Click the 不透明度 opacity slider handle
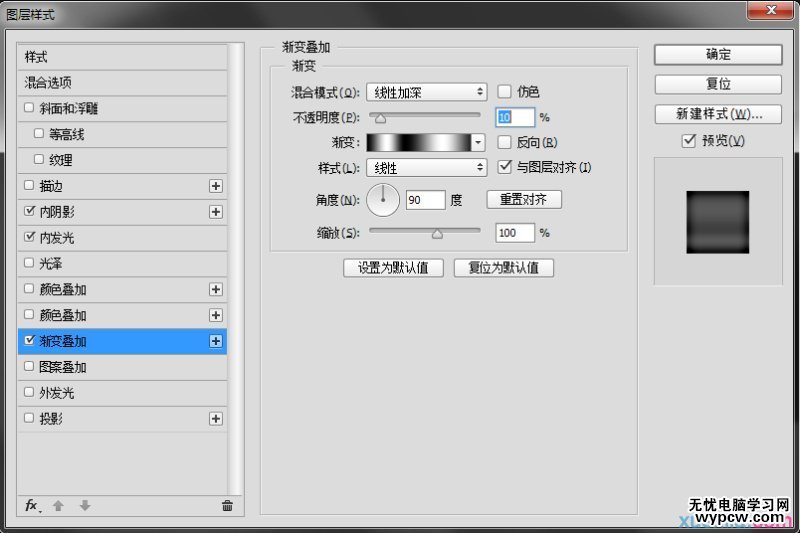The image size is (800, 533). tap(380, 118)
